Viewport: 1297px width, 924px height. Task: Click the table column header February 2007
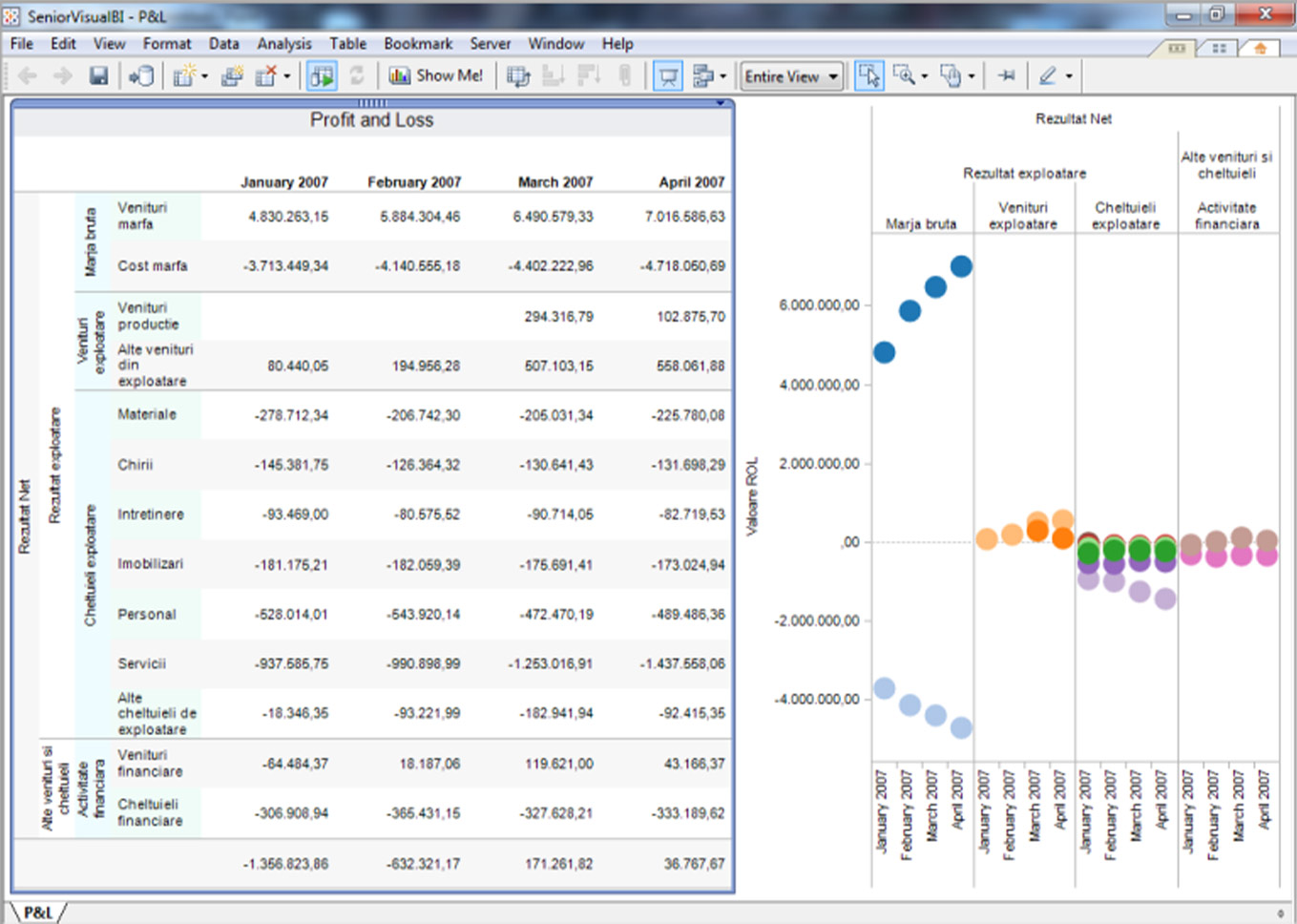pyautogui.click(x=414, y=182)
